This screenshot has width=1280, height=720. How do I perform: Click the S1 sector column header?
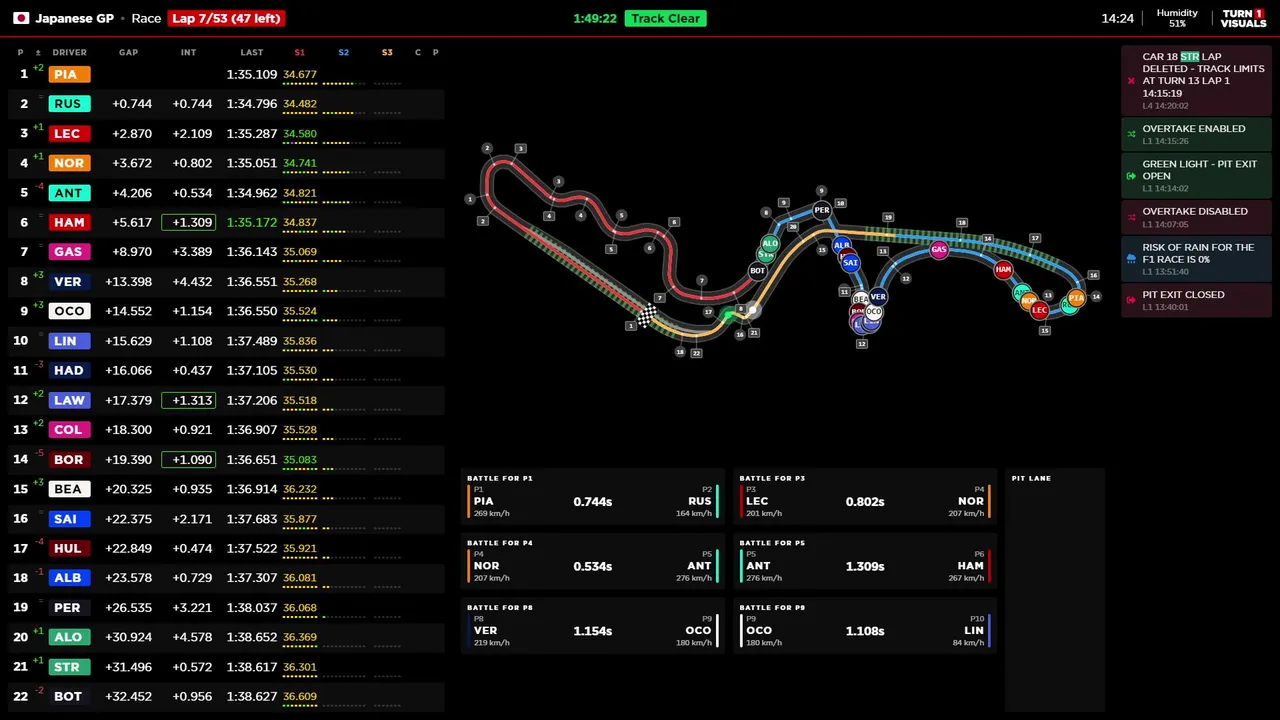click(x=299, y=52)
